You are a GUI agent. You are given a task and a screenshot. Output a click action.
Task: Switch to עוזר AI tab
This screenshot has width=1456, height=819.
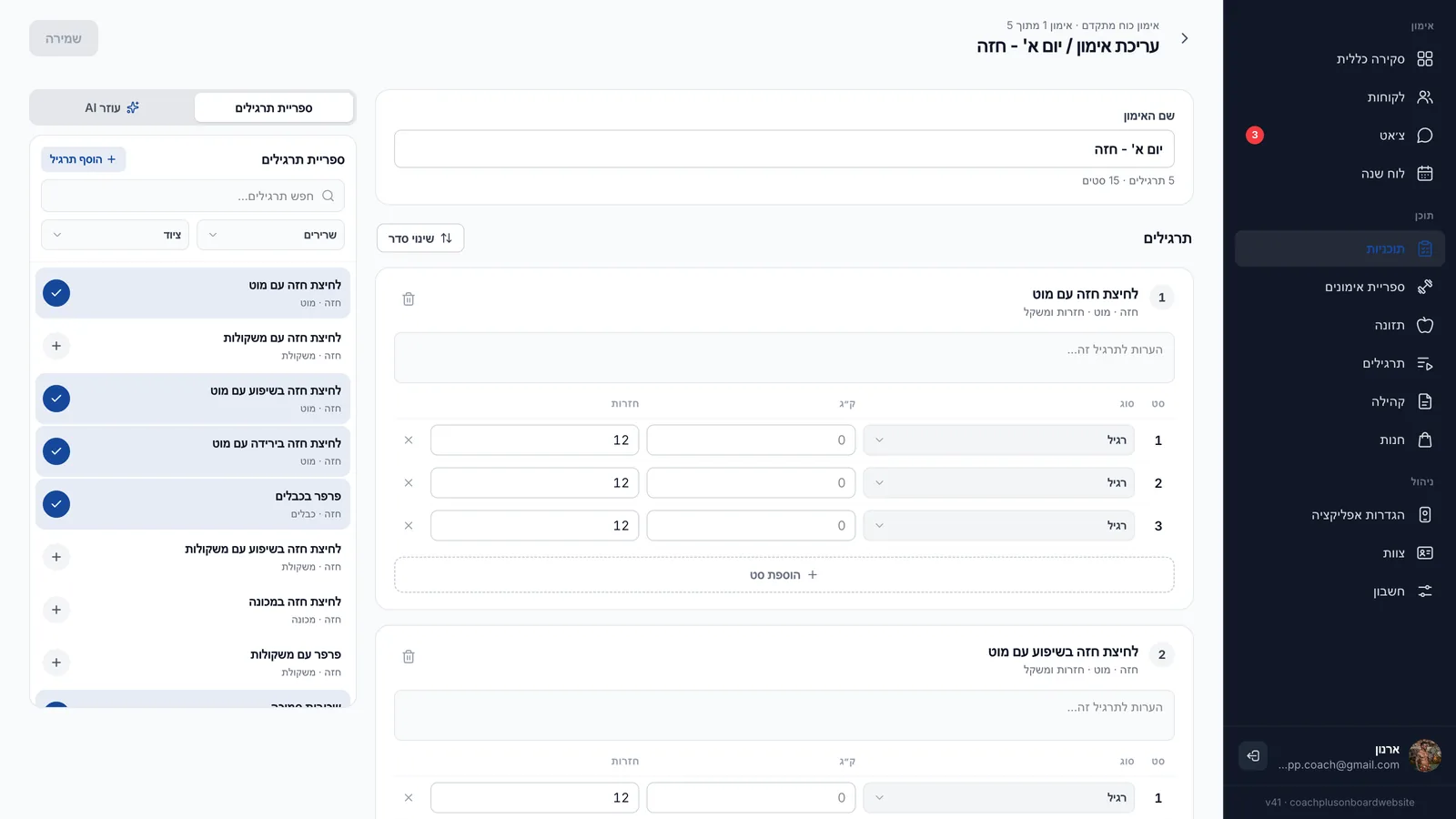coord(112,107)
